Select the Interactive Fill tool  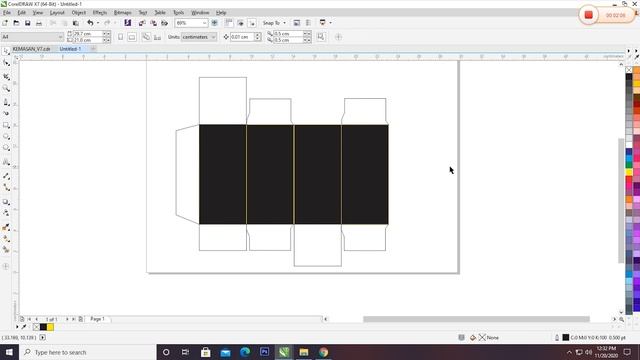pos(6,239)
